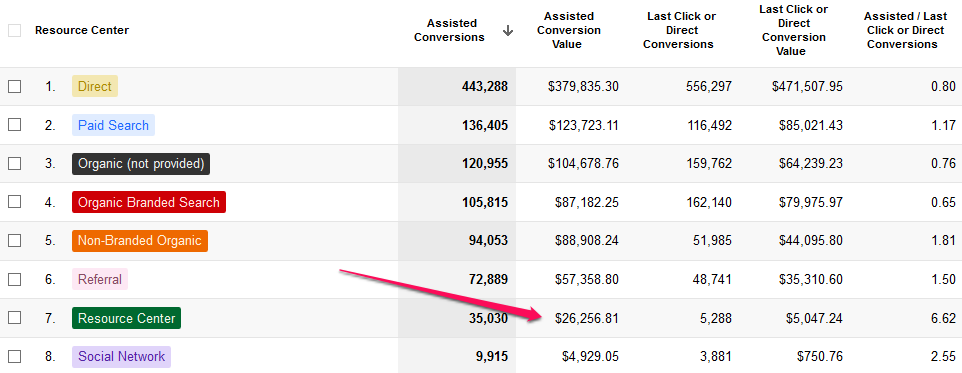Click the 5,288 conversions cell
Screen dimensions: 962x373
pos(716,318)
